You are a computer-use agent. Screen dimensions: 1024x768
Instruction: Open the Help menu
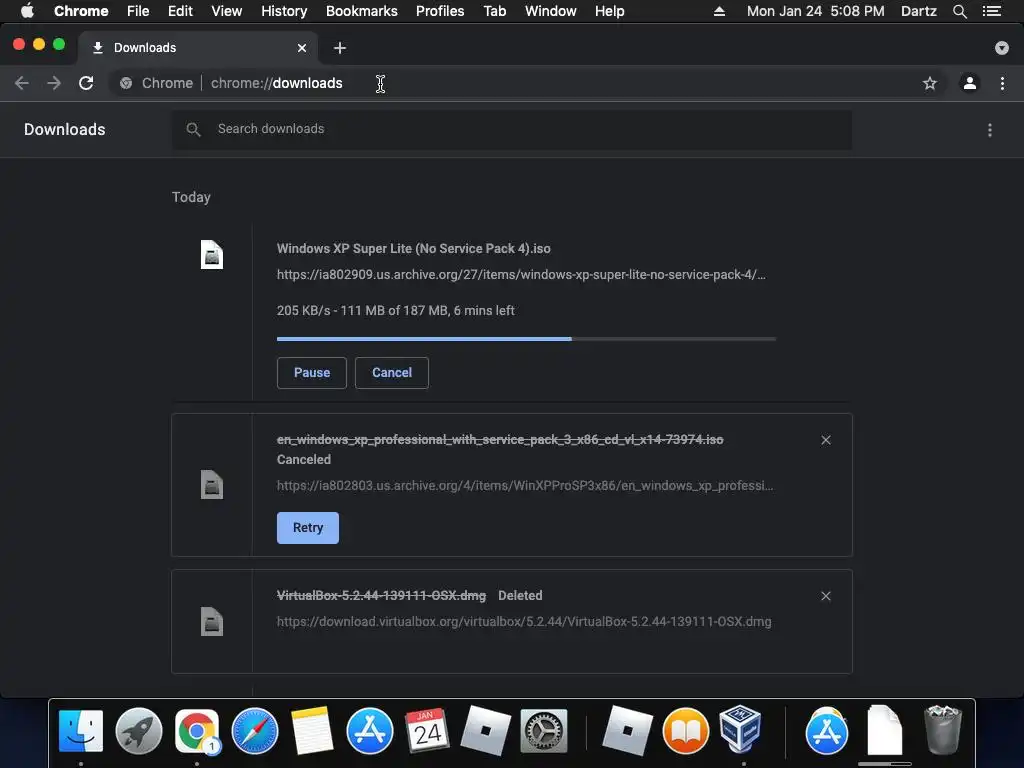pos(609,11)
